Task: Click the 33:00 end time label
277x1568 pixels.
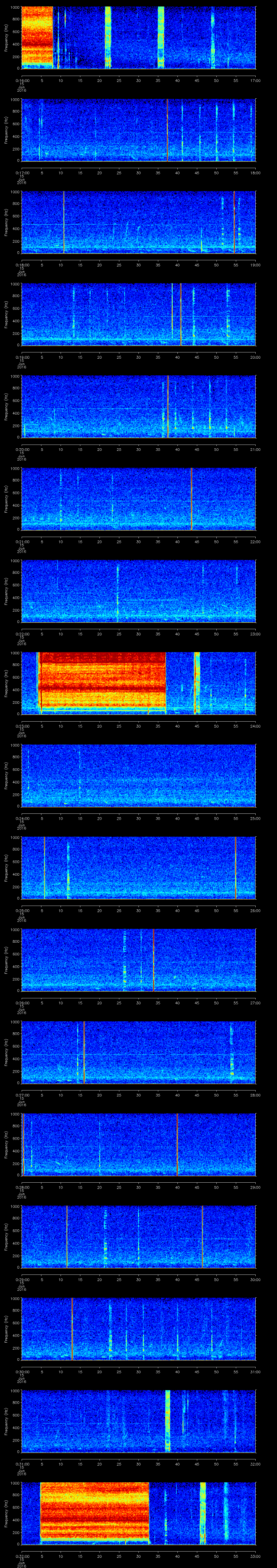Action: point(255,1557)
